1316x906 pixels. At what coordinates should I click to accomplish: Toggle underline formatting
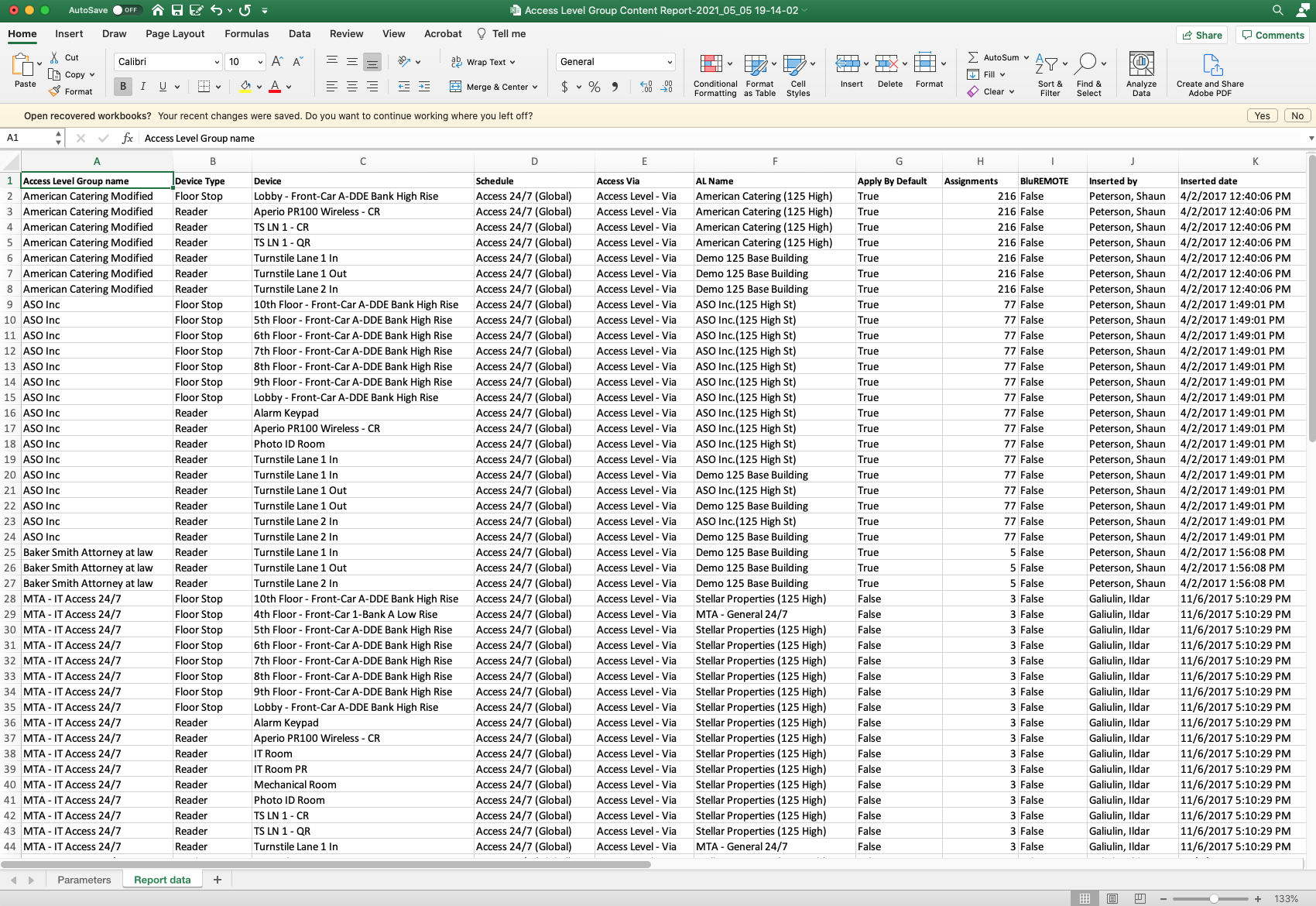click(163, 86)
